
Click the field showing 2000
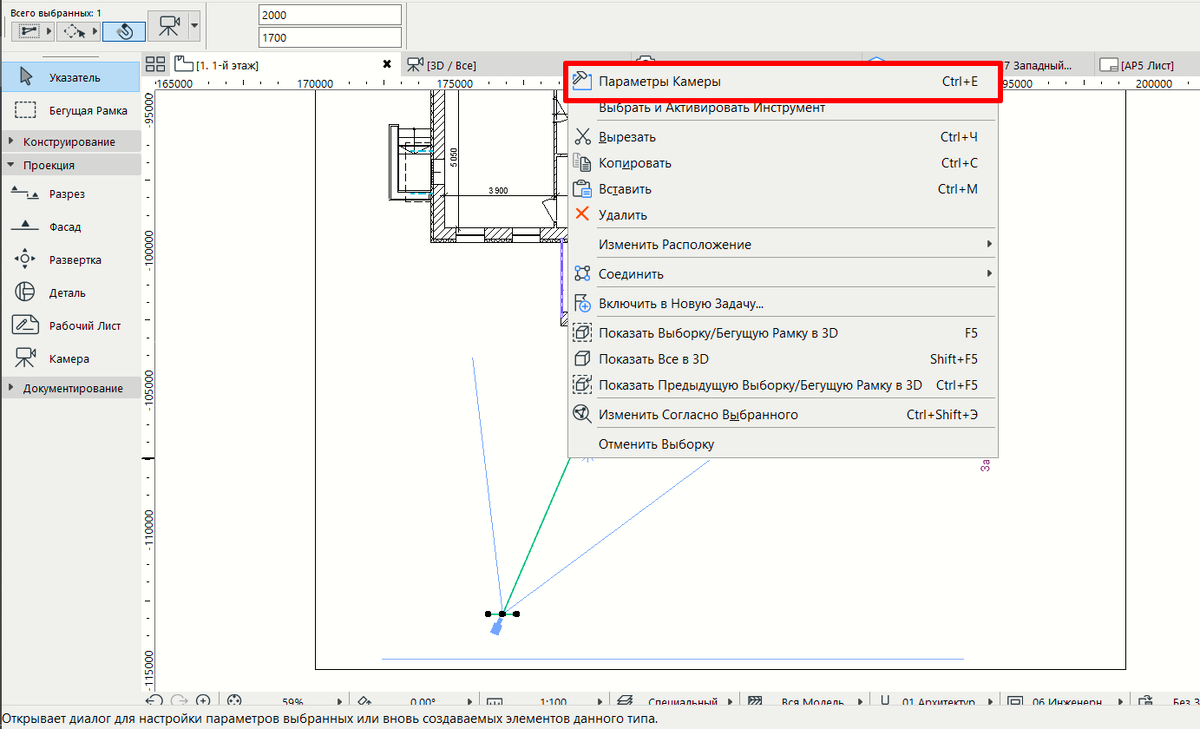(330, 15)
